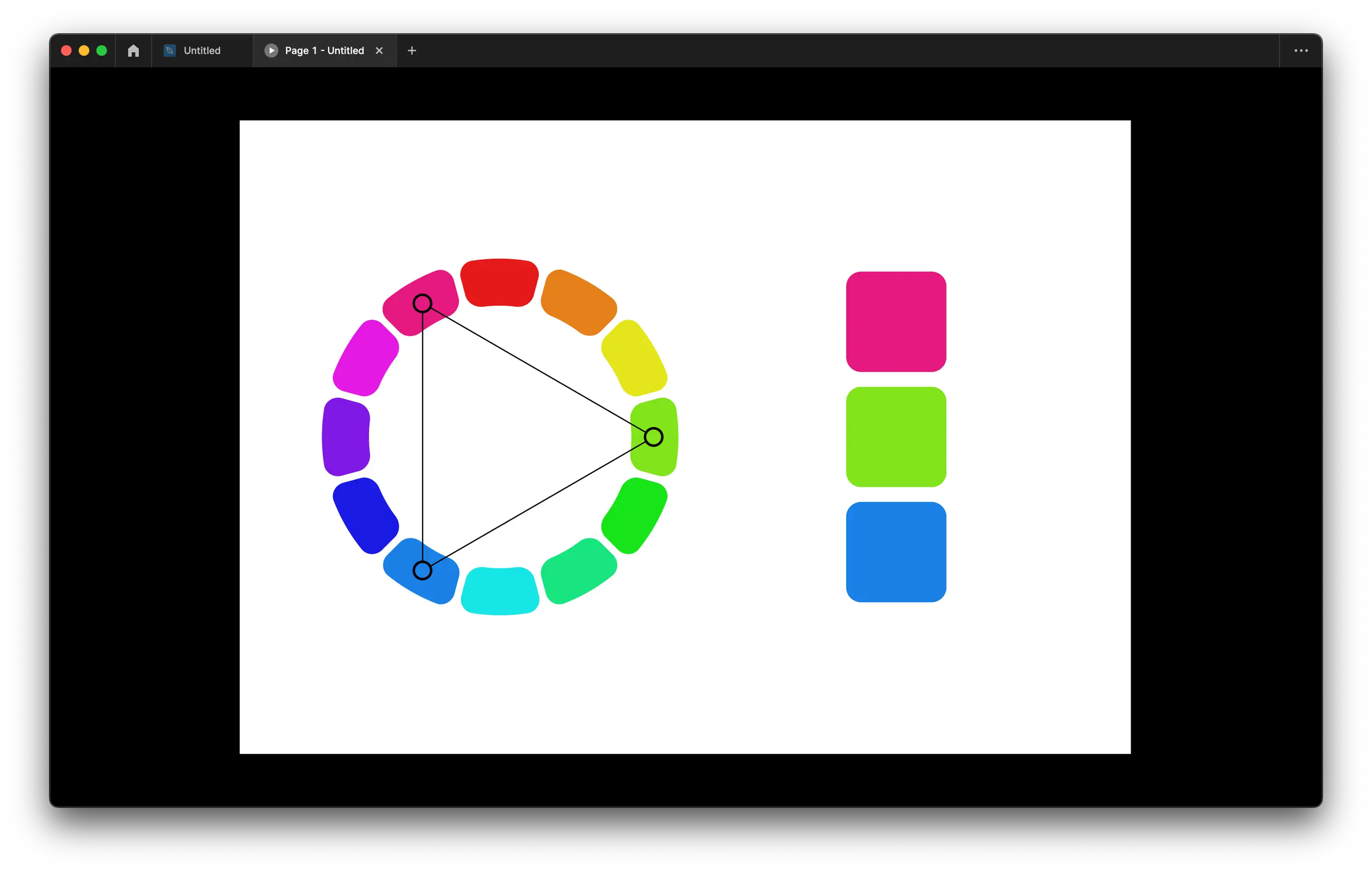1372x873 pixels.
Task: Select the yellow wheel segment
Action: pos(634,358)
